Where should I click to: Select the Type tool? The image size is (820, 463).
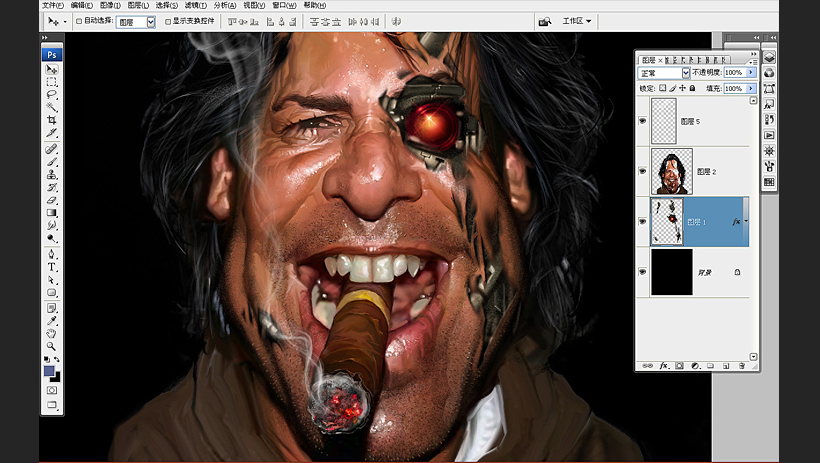(x=52, y=267)
